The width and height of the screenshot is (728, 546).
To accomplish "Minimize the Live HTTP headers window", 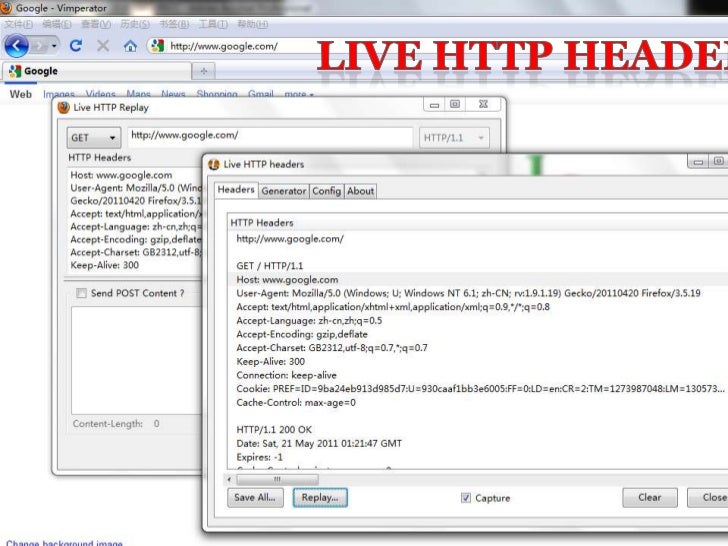I will (698, 162).
